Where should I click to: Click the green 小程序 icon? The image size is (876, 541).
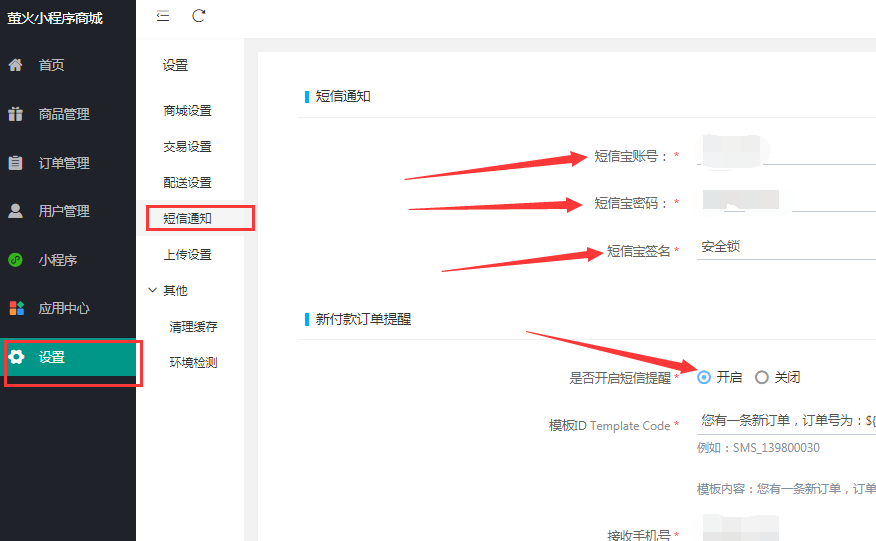click(x=15, y=260)
